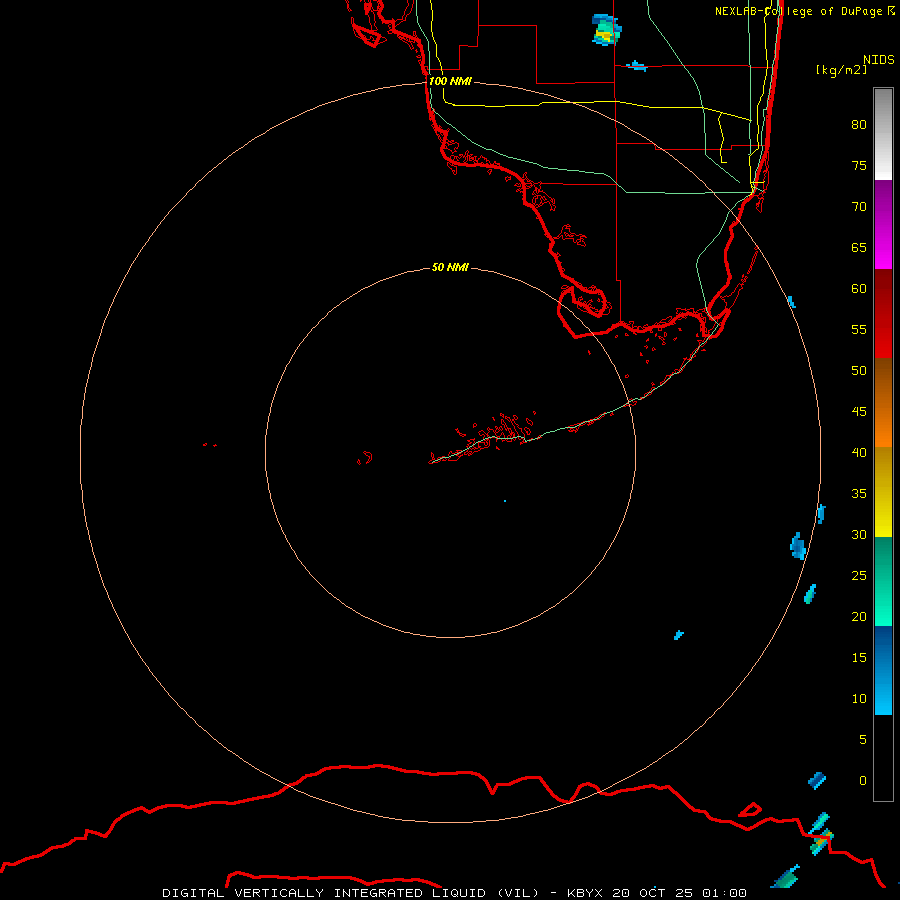Viewport: 900px width, 900px height.
Task: Pick the brown-orange segment of the color bar
Action: (x=883, y=402)
